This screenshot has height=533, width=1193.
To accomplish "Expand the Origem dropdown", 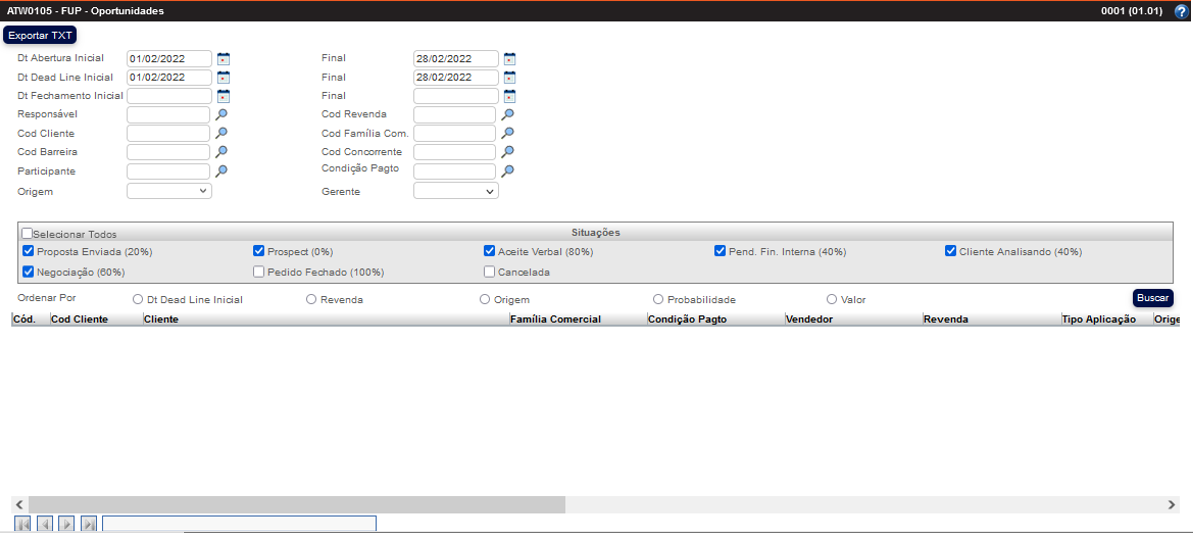I will (169, 191).
